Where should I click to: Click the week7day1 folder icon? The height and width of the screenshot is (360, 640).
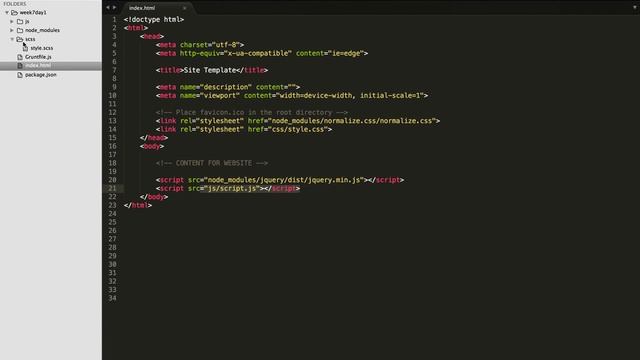coord(14,13)
